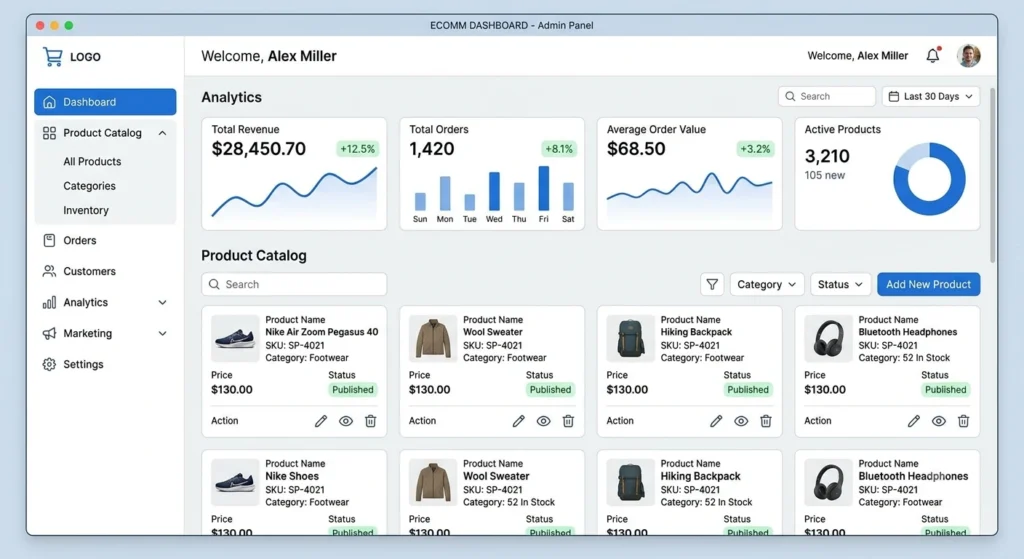
Task: Open Inventory submenu item
Action: [86, 210]
